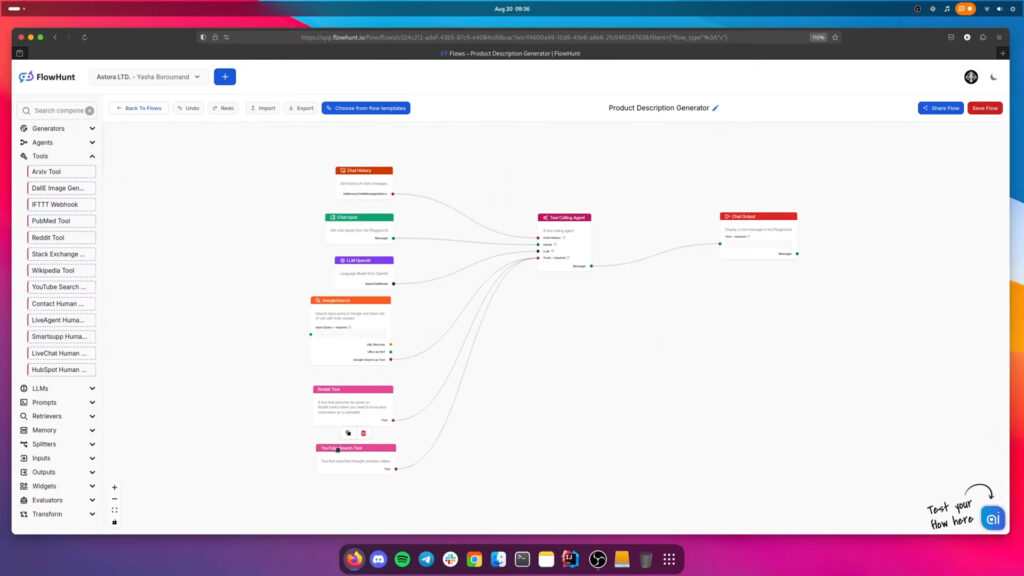Save the flow with Save Flow button
This screenshot has height=576, width=1024.
tap(984, 108)
